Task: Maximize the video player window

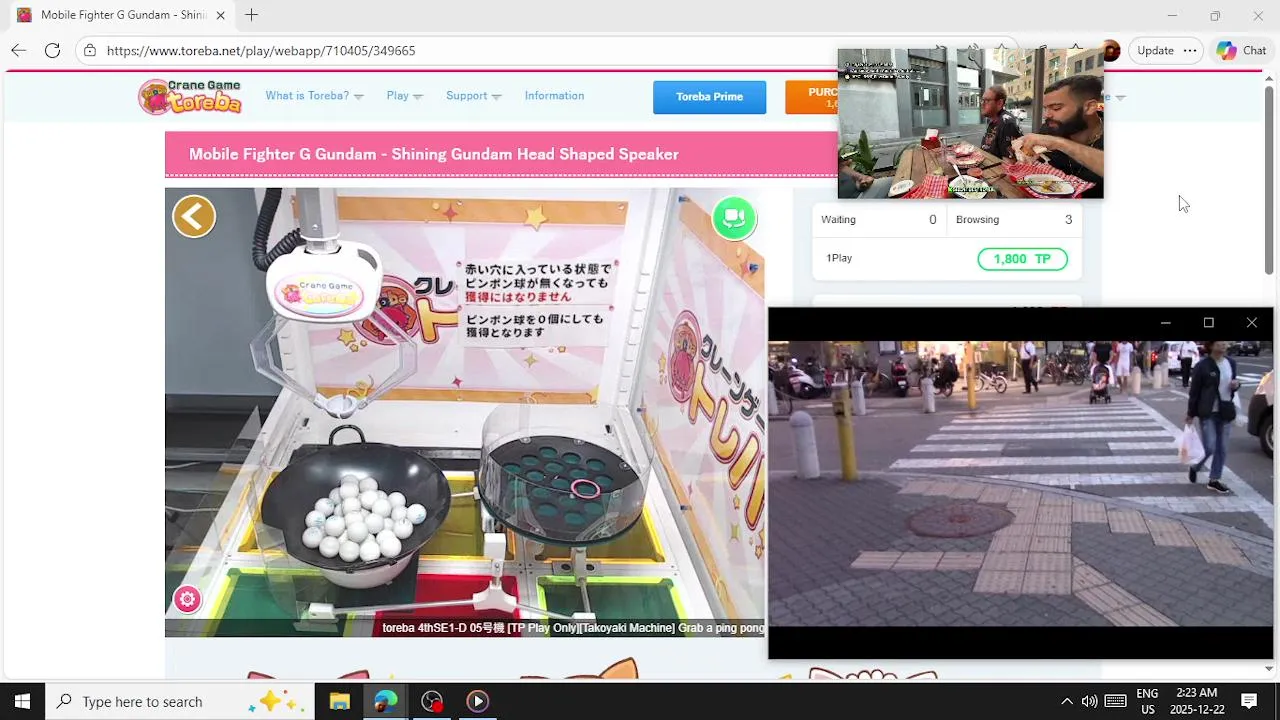Action: [1208, 323]
